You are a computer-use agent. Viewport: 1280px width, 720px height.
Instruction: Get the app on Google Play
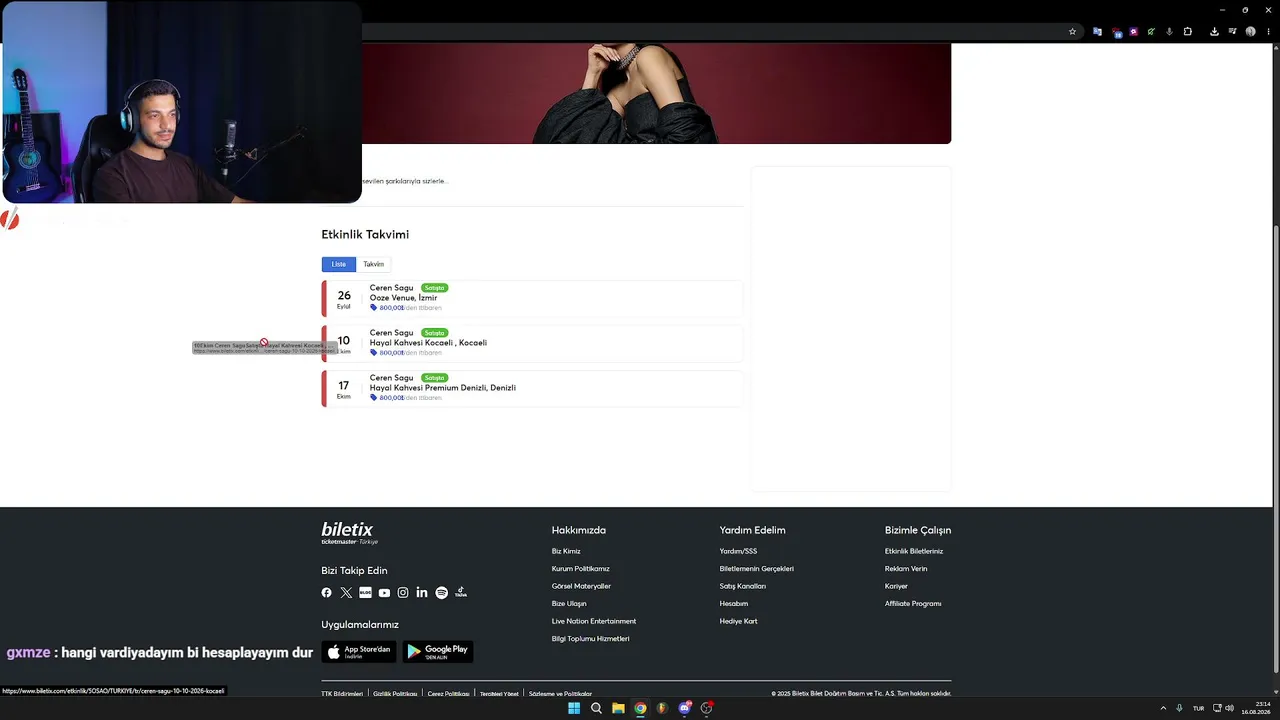click(438, 652)
